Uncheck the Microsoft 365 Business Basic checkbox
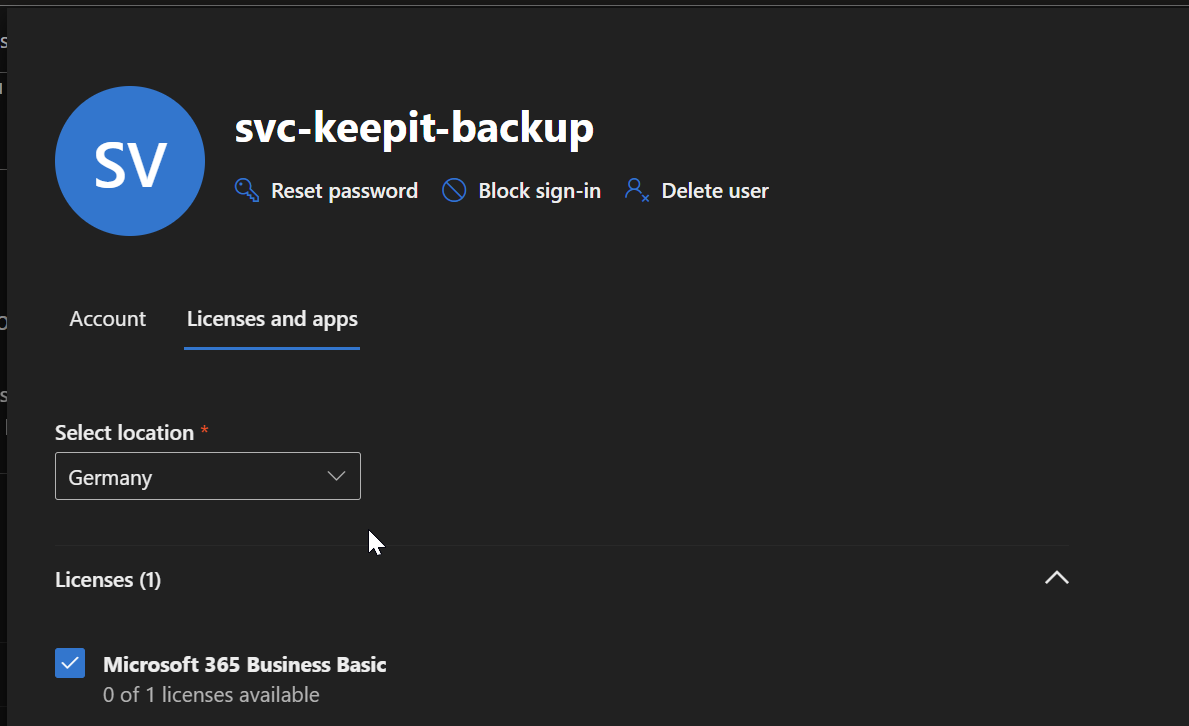The width and height of the screenshot is (1189, 726). coord(70,663)
